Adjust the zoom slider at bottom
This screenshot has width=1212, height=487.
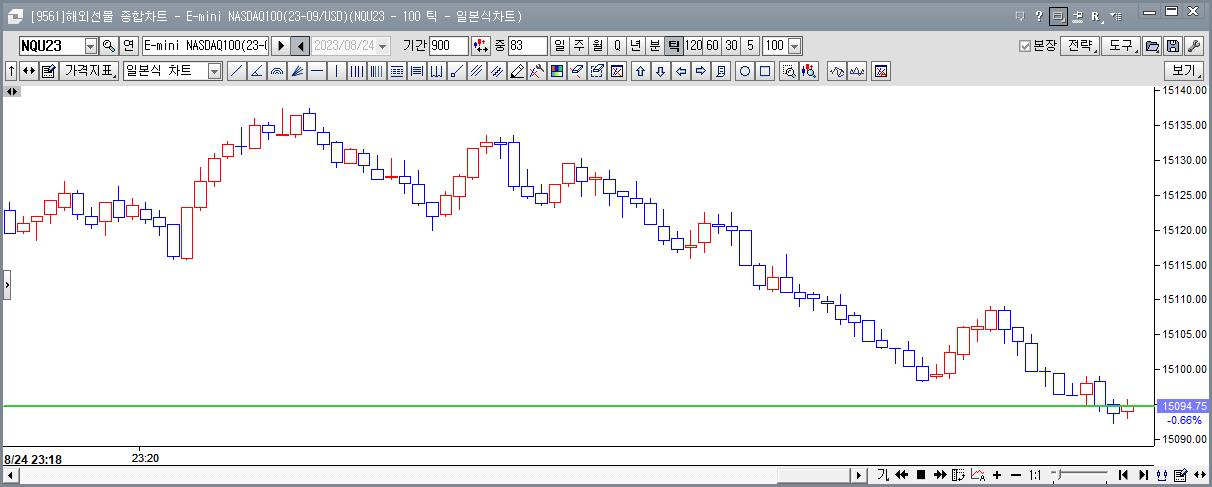coord(1064,475)
